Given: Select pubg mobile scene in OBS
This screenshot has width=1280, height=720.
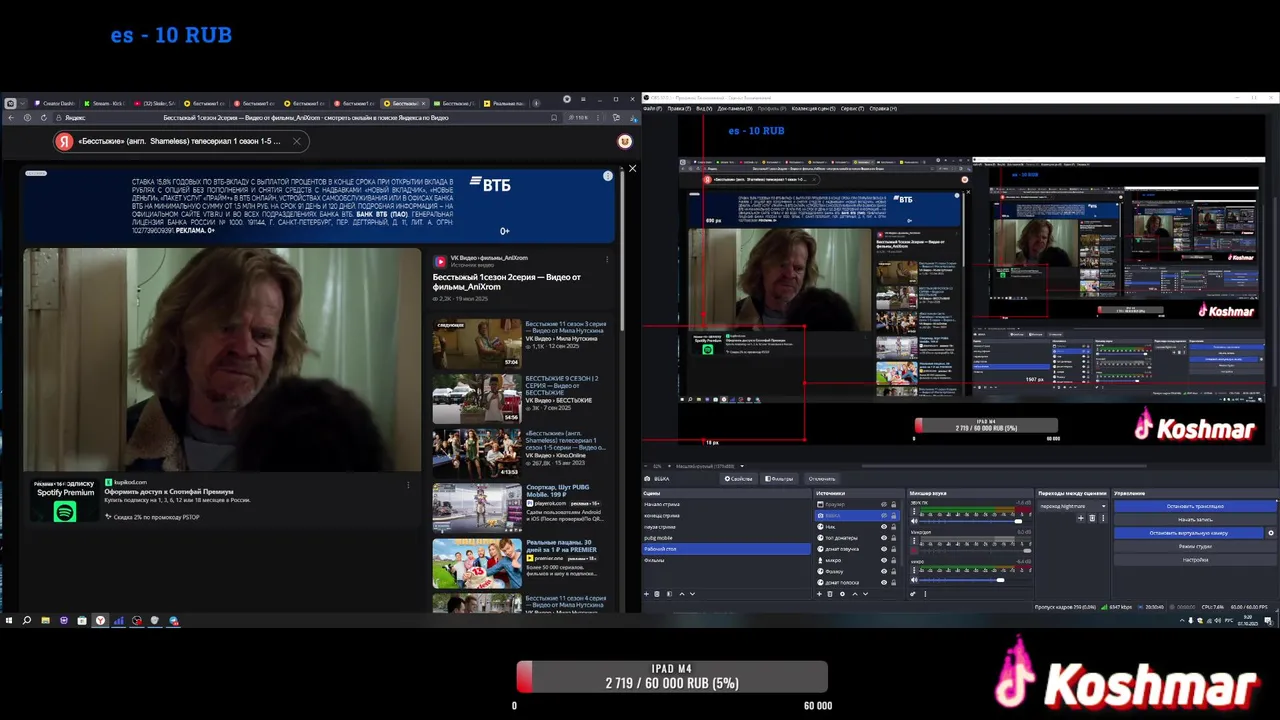Looking at the screenshot, I should pos(725,538).
